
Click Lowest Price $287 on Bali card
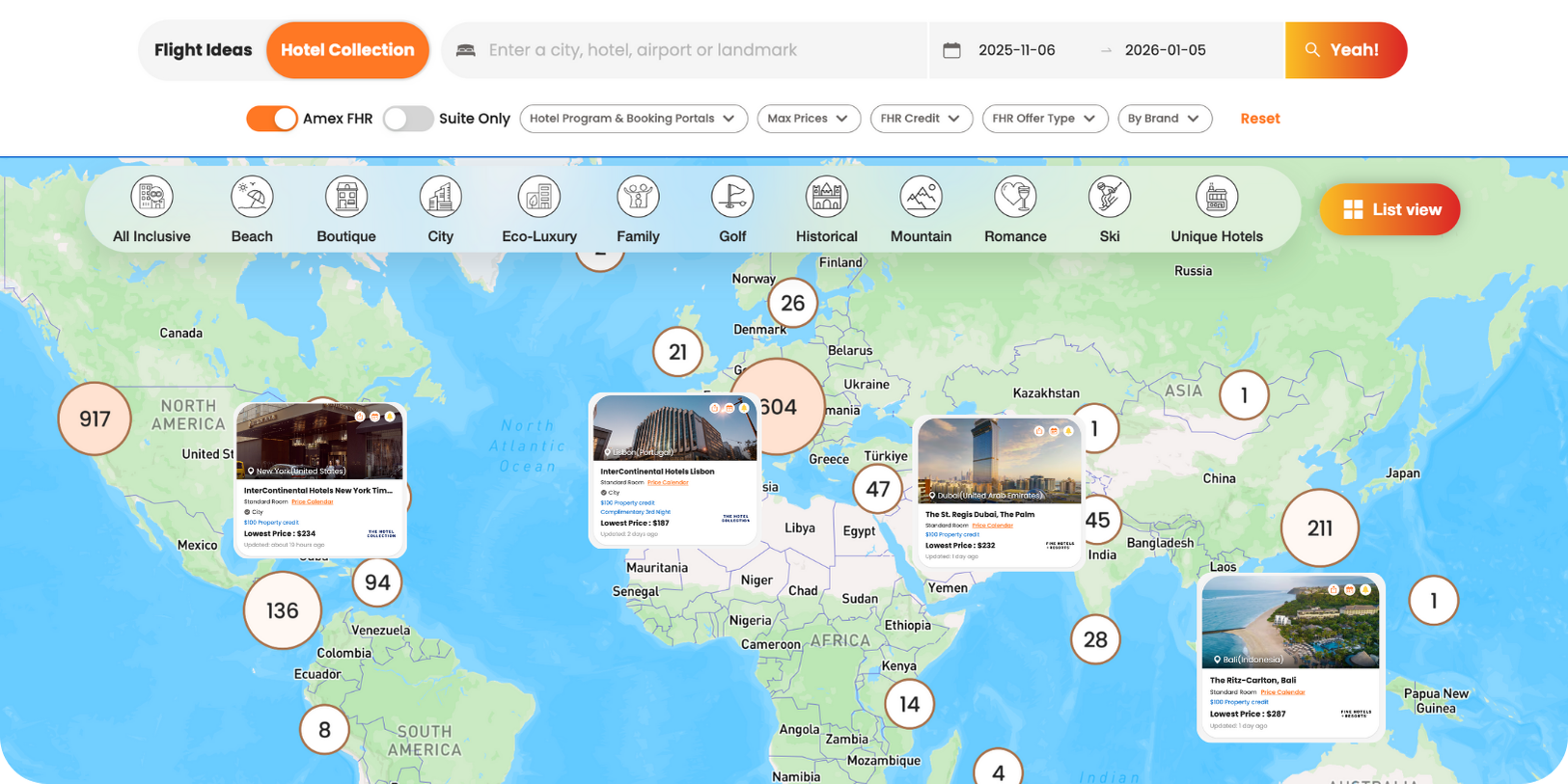1248,714
